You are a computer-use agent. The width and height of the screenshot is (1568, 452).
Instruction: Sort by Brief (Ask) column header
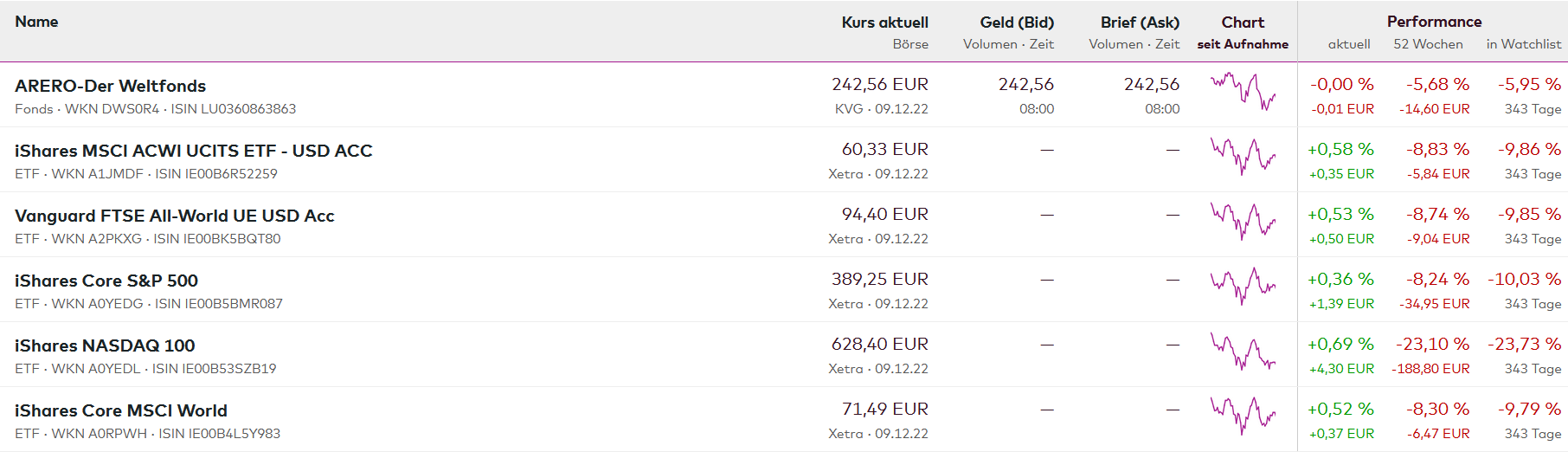click(x=1140, y=23)
